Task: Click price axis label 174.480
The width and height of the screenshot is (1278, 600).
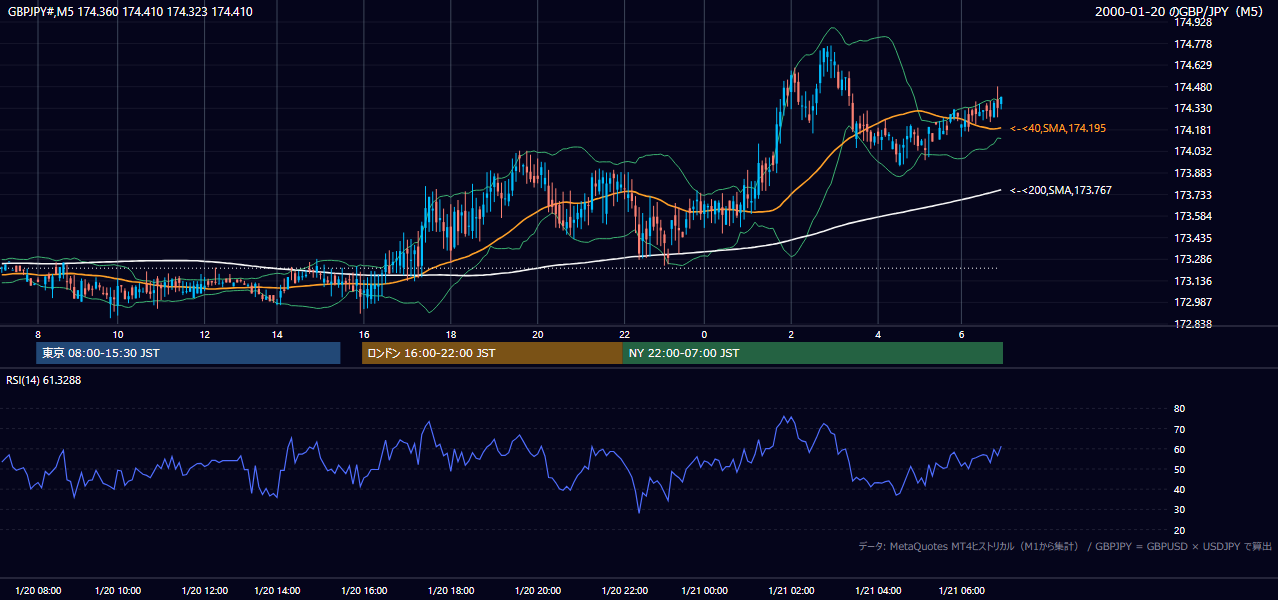Action: 1193,87
